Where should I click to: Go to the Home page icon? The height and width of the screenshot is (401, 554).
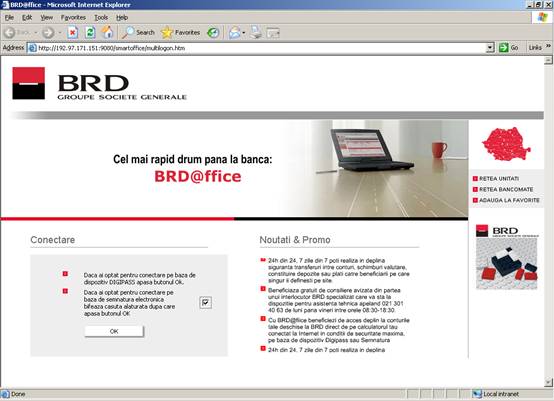point(108,33)
